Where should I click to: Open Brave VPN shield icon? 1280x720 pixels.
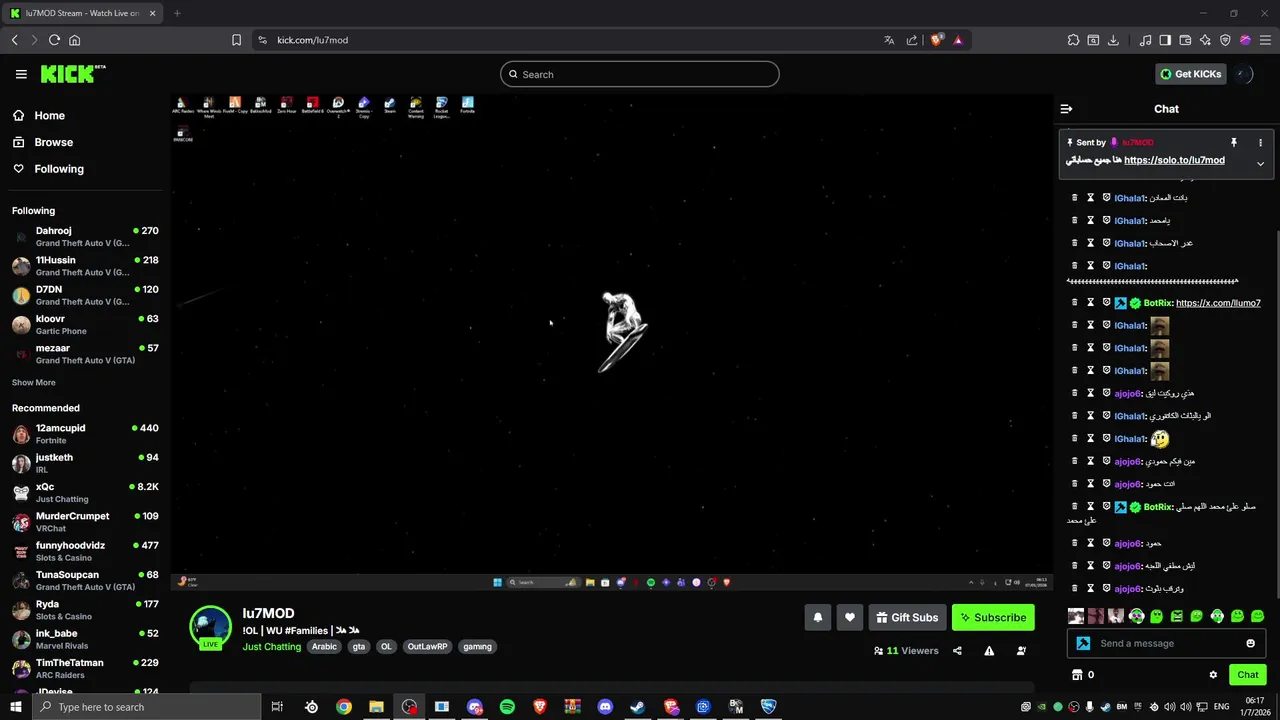1225,40
